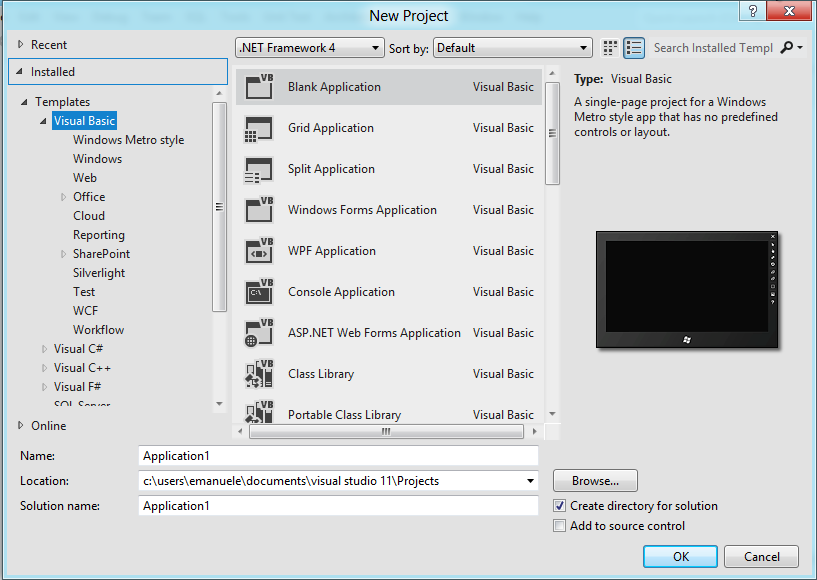Screen dimensions: 817x580
Task: Pick the Console Application icon
Action: 259,292
